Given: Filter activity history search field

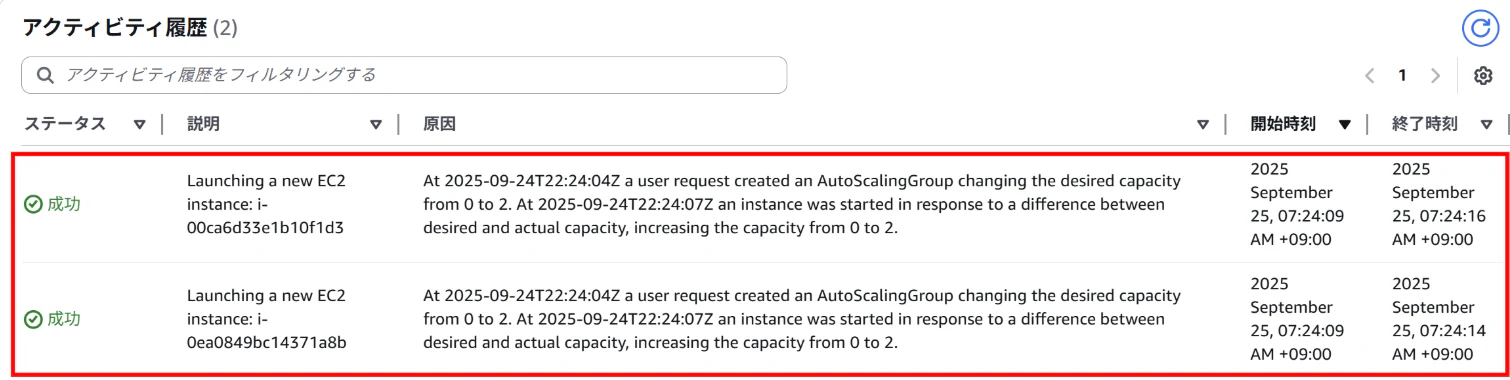Looking at the screenshot, I should [x=404, y=75].
